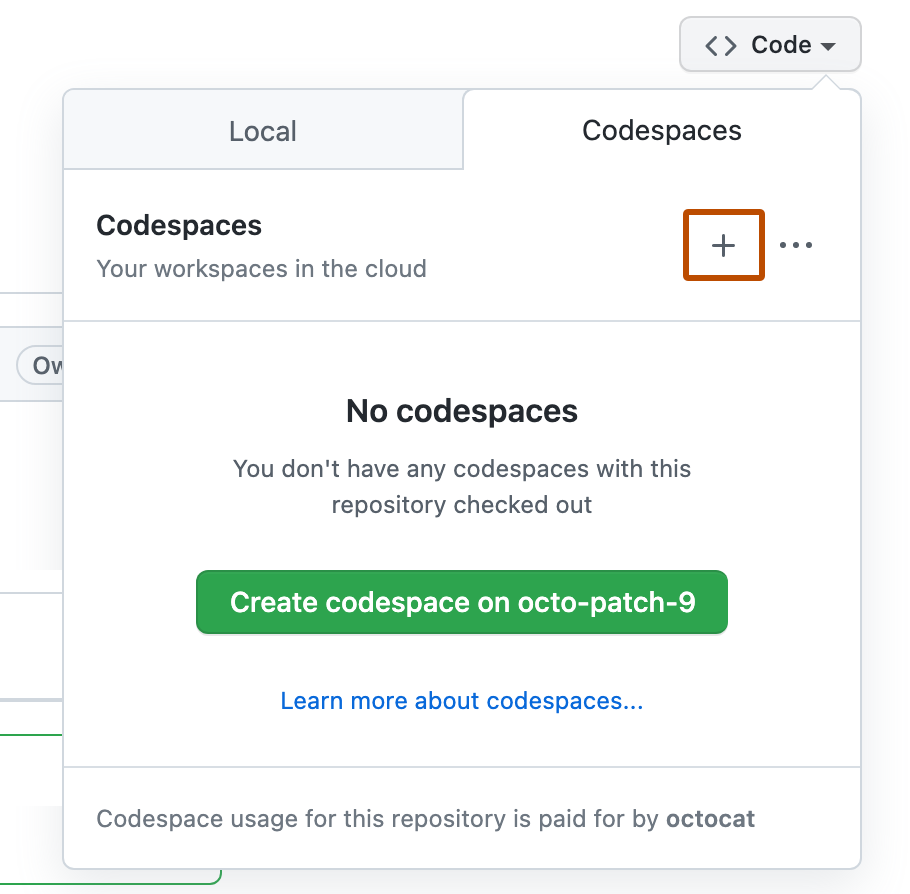This screenshot has width=910, height=894.
Task: Click Create codespace on octo-patch-9
Action: click(x=462, y=602)
